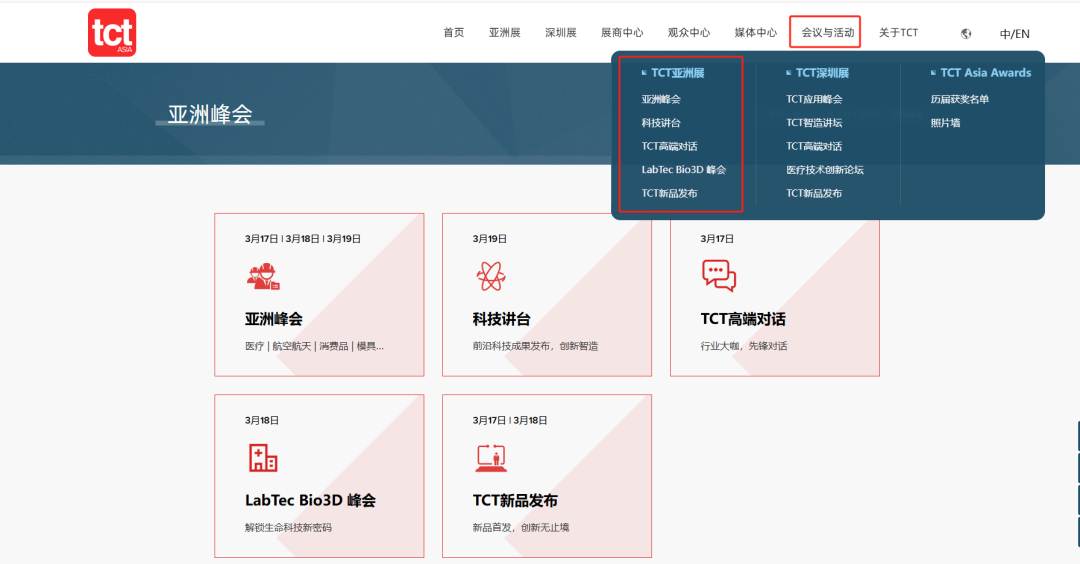The height and width of the screenshot is (564, 1080).
Task: Click the 亚洲峰会 card workers icon
Action: pos(263,276)
